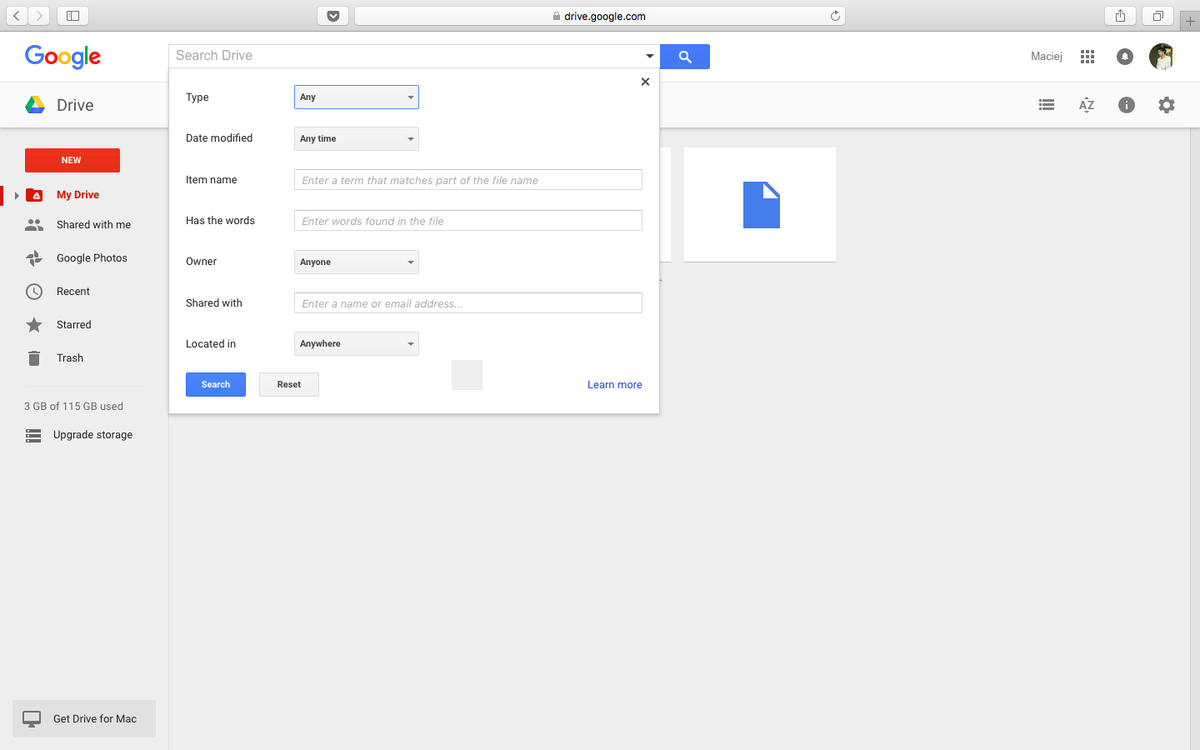
Task: Open Google Photos section
Action: click(91, 258)
